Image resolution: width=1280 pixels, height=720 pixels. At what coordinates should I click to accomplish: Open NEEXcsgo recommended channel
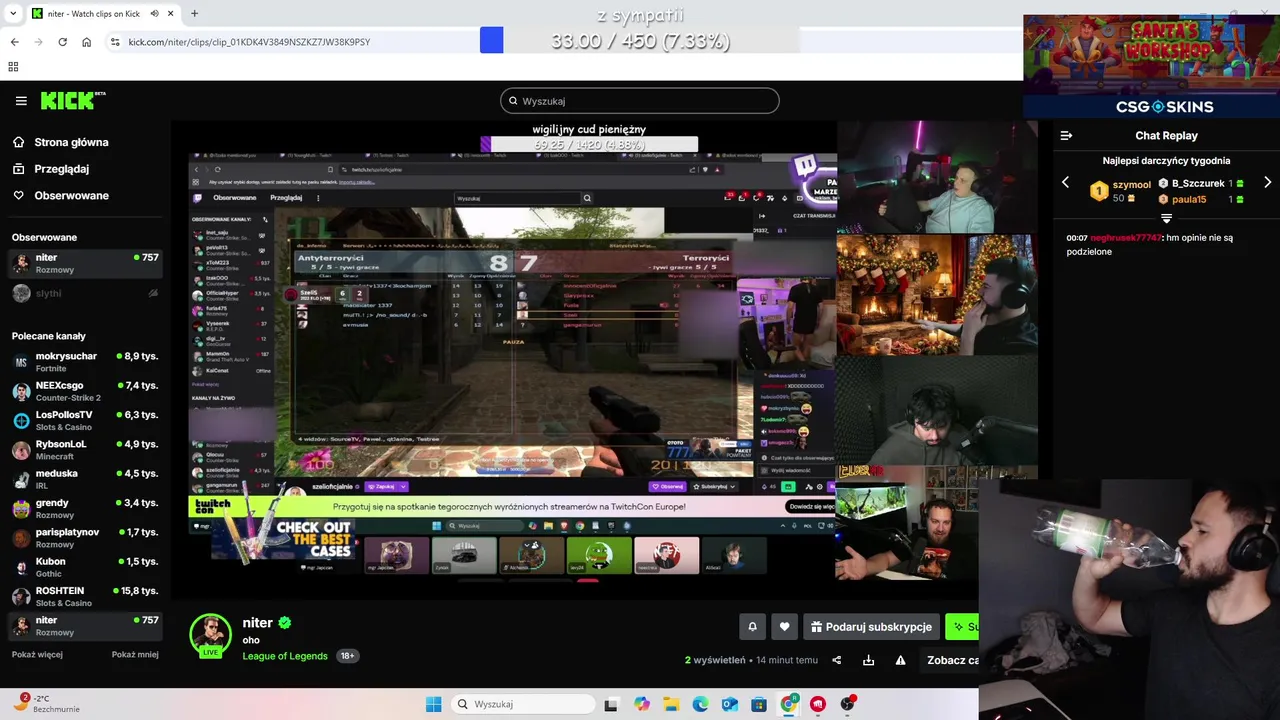(85, 391)
